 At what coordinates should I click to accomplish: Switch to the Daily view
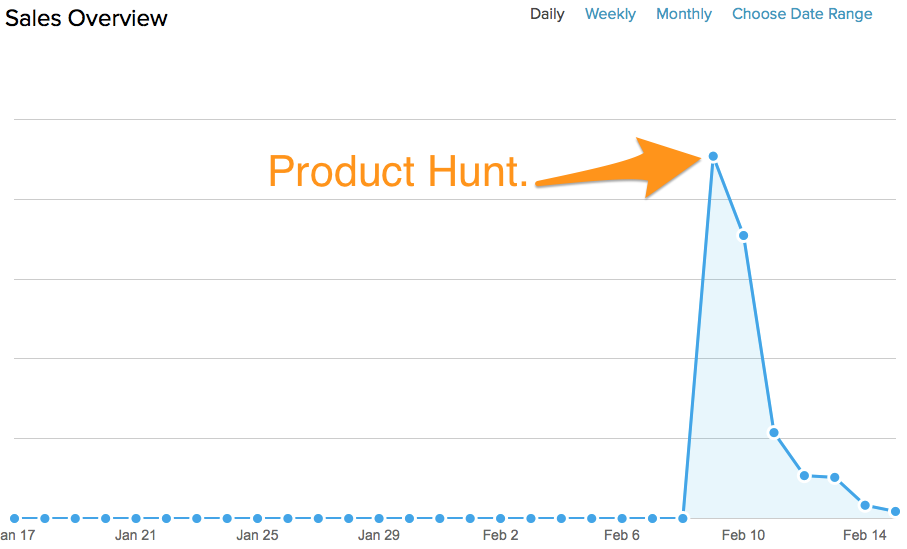pyautogui.click(x=547, y=14)
